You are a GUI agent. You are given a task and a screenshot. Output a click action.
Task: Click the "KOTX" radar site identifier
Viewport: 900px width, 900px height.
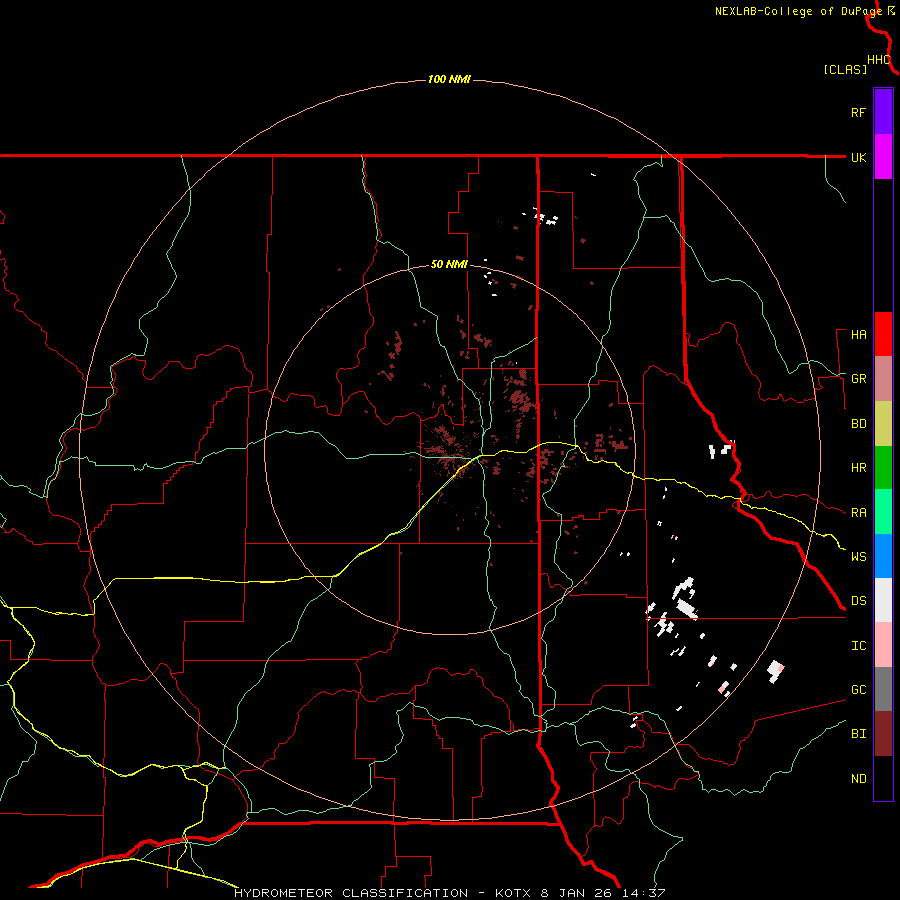515,893
